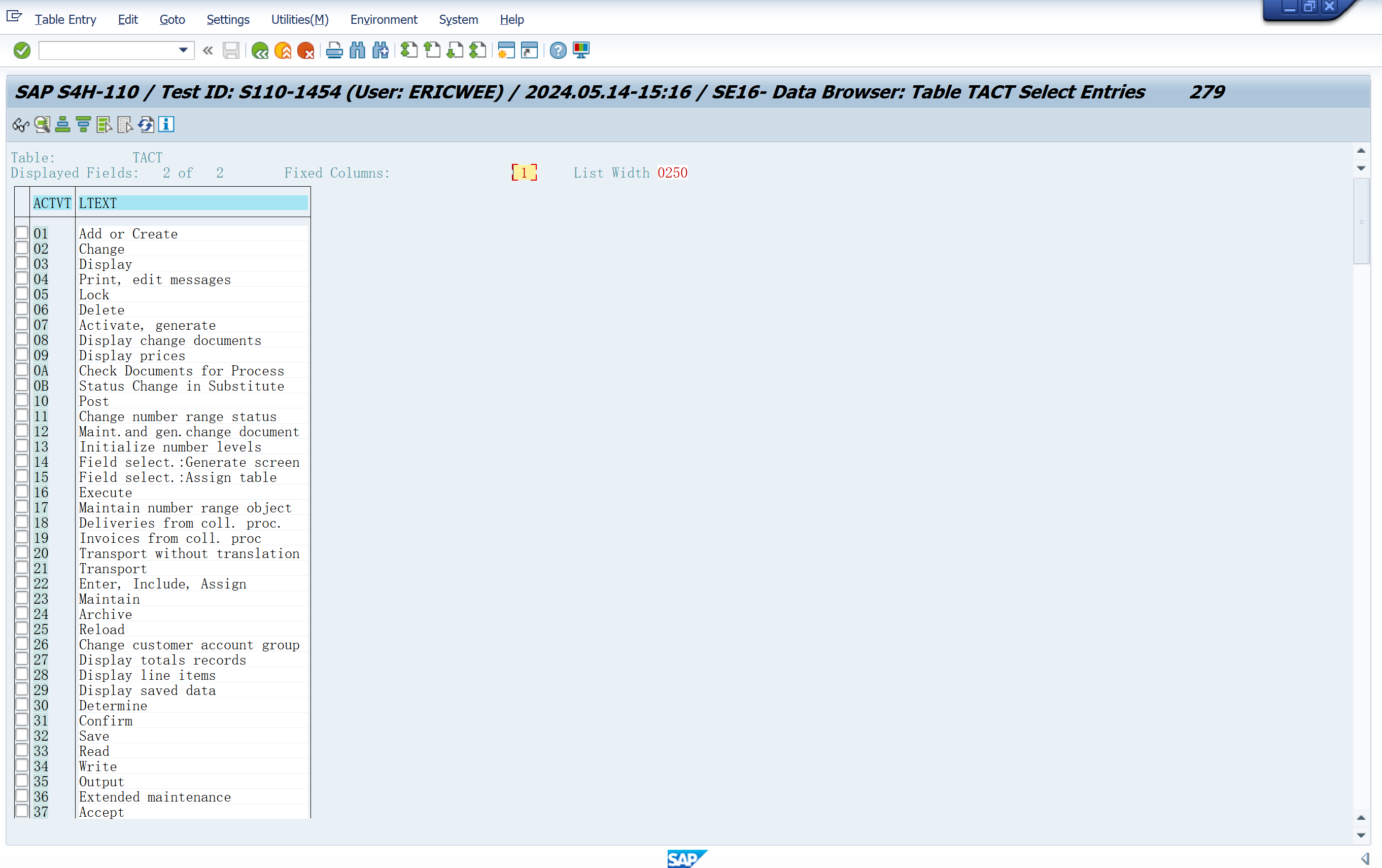1382x868 pixels.
Task: Click the Refresh icon in application toolbar
Action: [x=146, y=124]
